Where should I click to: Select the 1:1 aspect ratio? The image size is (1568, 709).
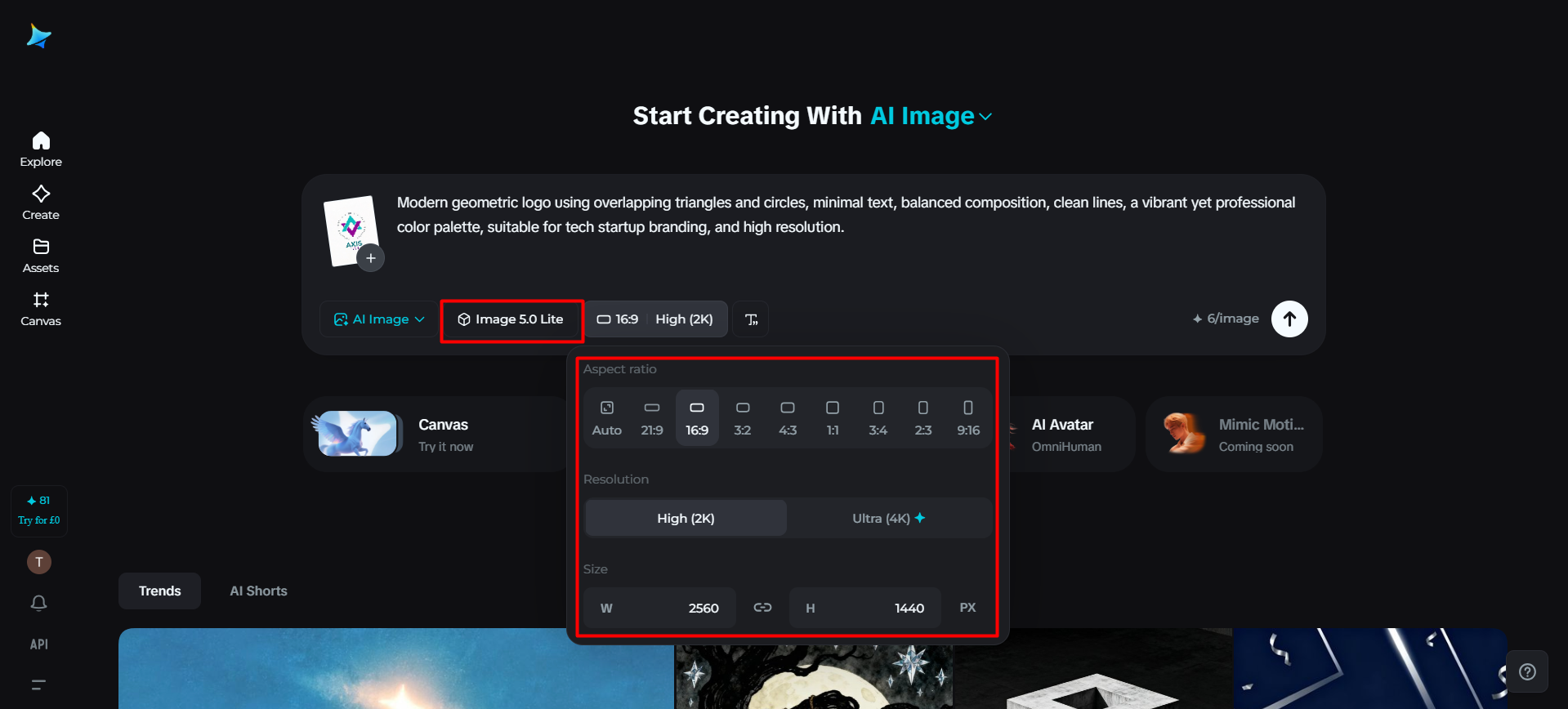click(833, 417)
